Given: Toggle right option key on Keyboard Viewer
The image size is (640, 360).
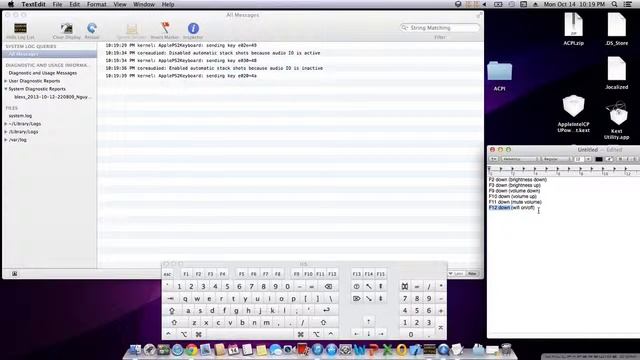Looking at the screenshot, I should tap(316, 334).
